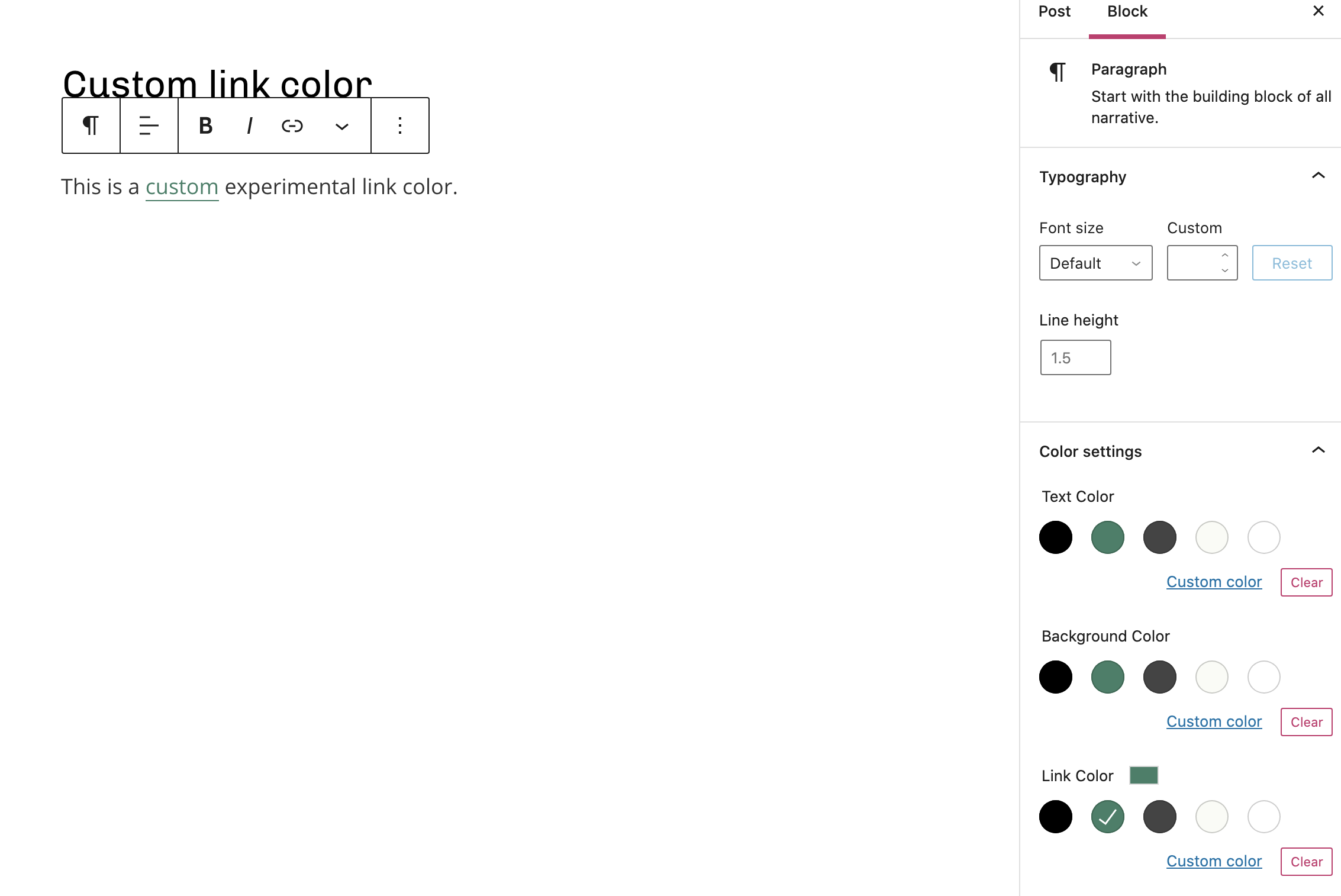Click the paragraph block type icon in toolbar

(91, 125)
